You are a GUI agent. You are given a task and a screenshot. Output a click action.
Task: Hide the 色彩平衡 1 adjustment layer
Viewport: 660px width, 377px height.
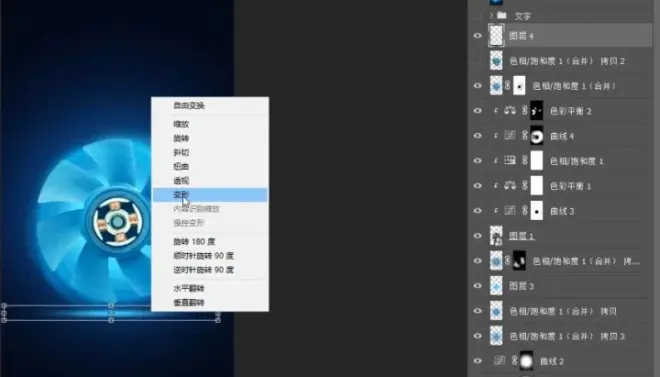click(x=477, y=186)
